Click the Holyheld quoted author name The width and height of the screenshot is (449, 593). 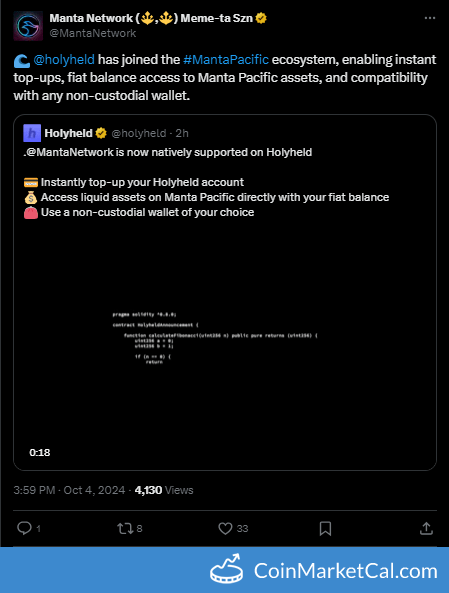tap(68, 133)
